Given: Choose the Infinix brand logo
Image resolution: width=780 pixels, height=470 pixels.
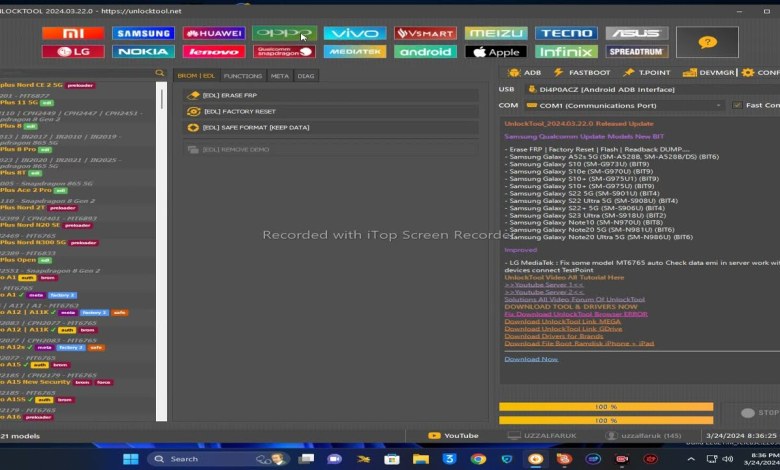Looking at the screenshot, I should [566, 52].
